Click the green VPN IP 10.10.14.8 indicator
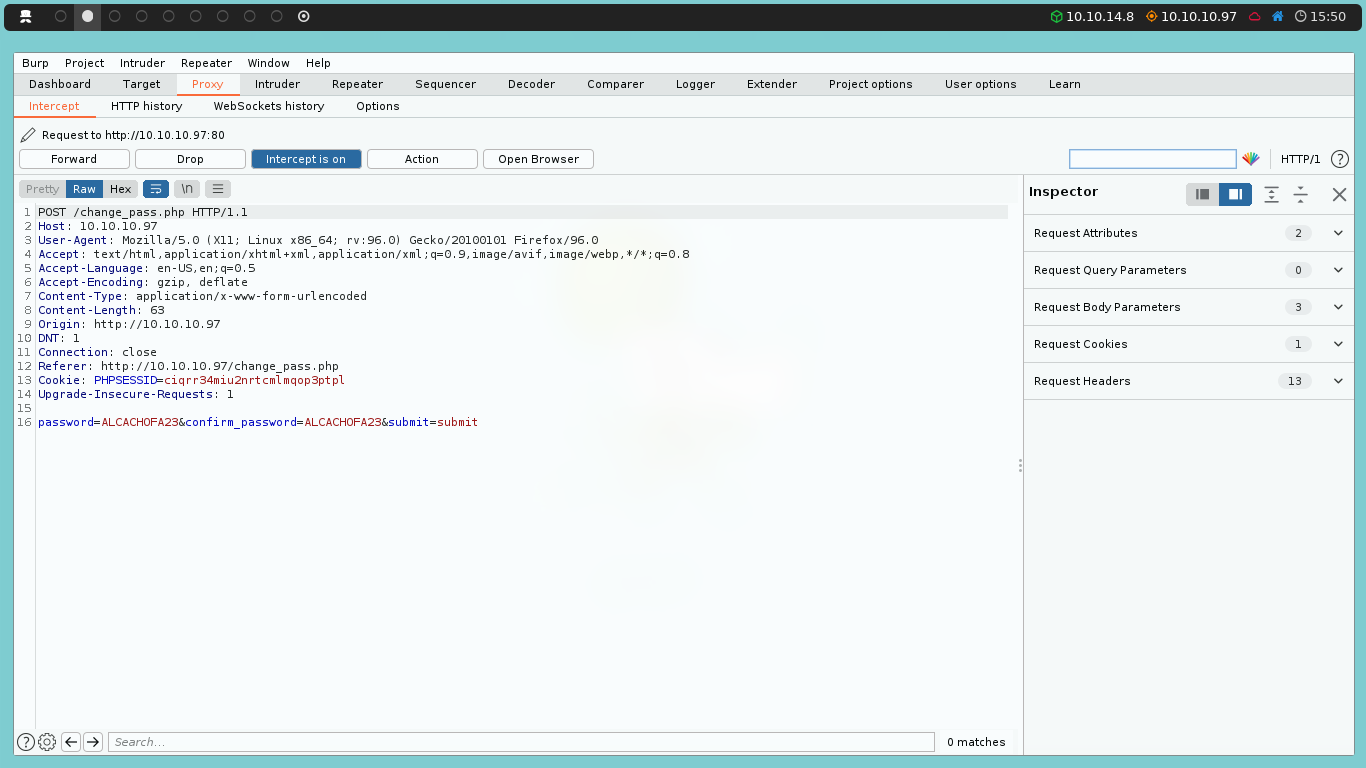This screenshot has height=768, width=1366. click(1091, 16)
